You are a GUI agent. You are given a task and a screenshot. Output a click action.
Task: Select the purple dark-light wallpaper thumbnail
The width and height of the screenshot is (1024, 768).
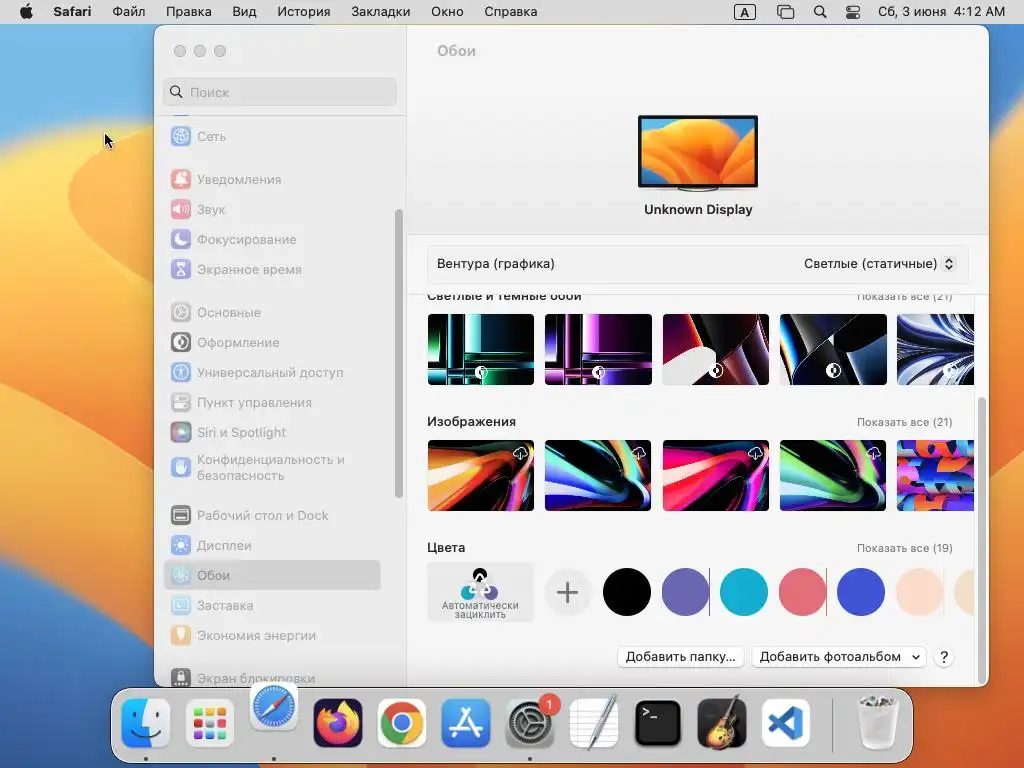(598, 349)
